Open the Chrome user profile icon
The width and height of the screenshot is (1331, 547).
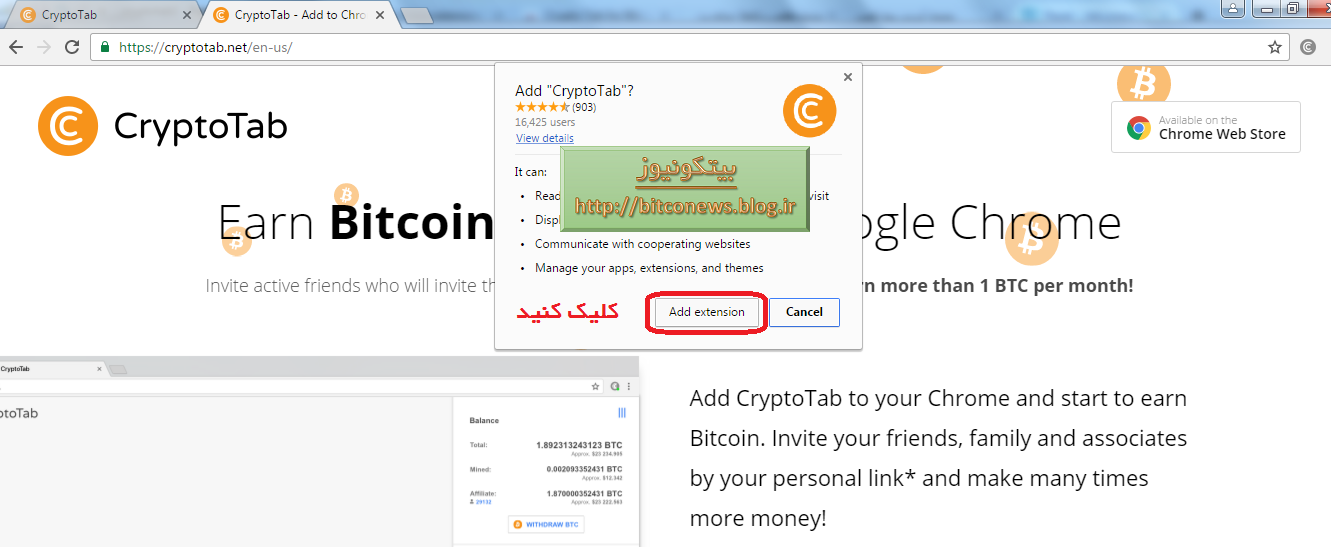tap(1233, 9)
